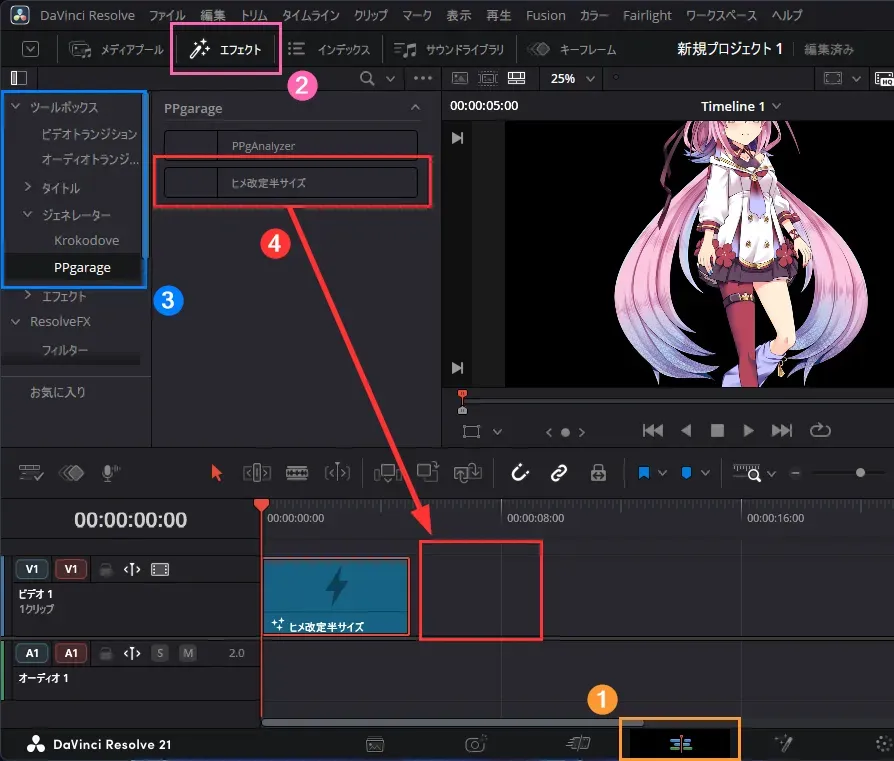This screenshot has width=894, height=761.
Task: Select the PPgAnalyzer generator
Action: (x=291, y=146)
